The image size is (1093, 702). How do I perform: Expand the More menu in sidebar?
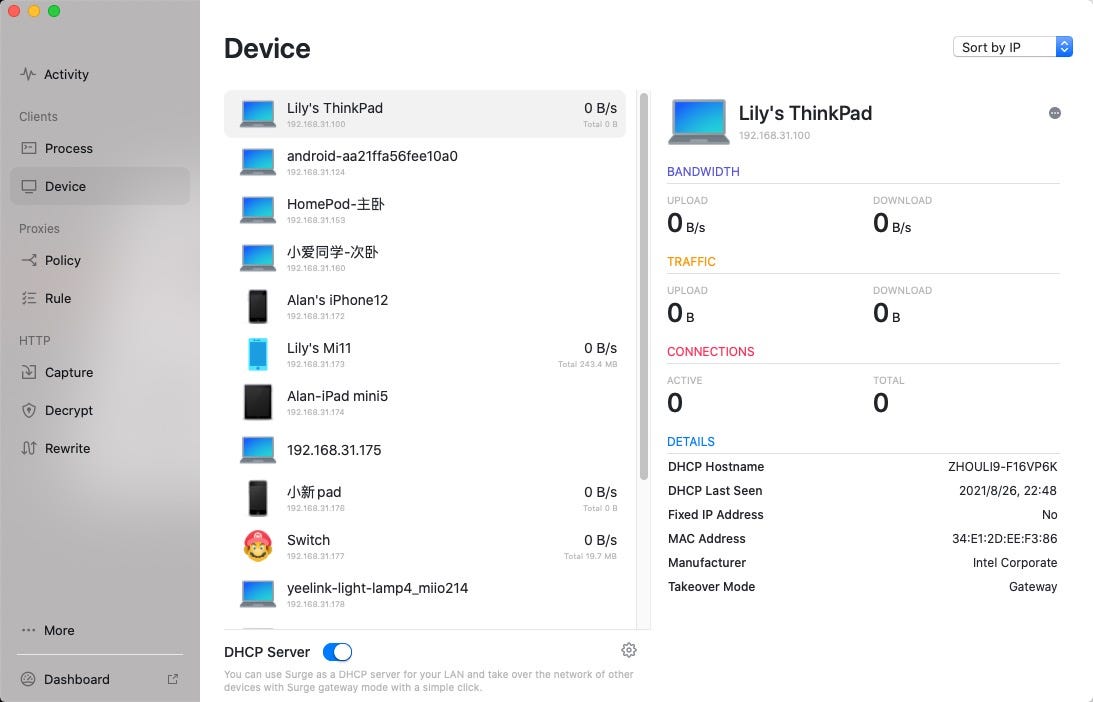48,630
